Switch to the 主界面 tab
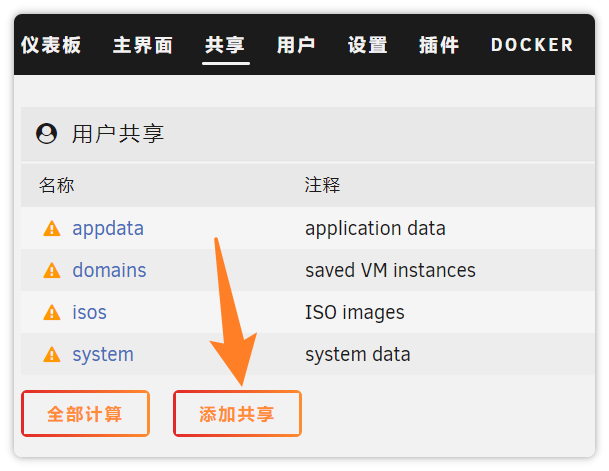Screen dimensions: 609x471 pos(143,45)
